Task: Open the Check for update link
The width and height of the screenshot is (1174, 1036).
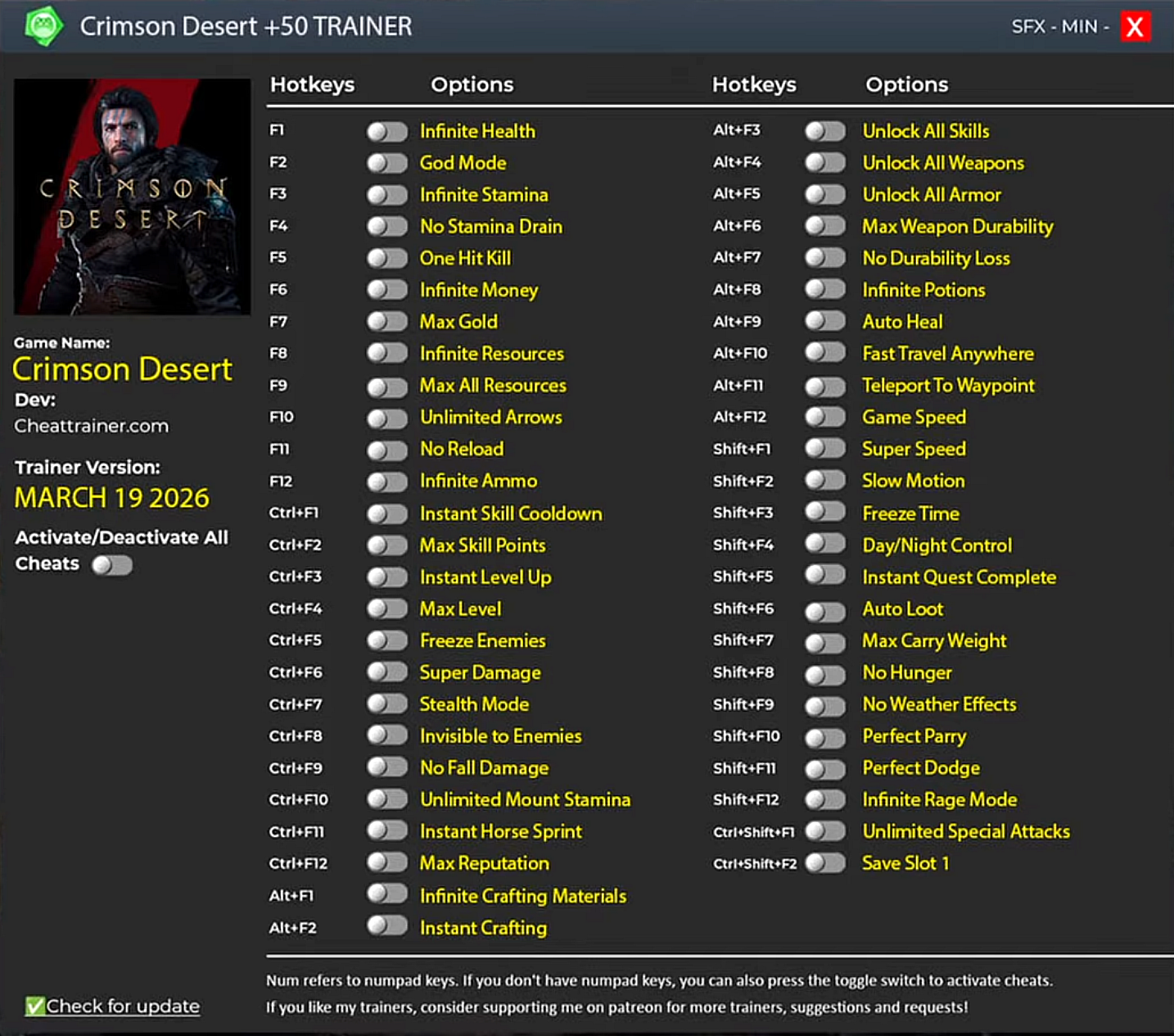Action: (122, 1006)
